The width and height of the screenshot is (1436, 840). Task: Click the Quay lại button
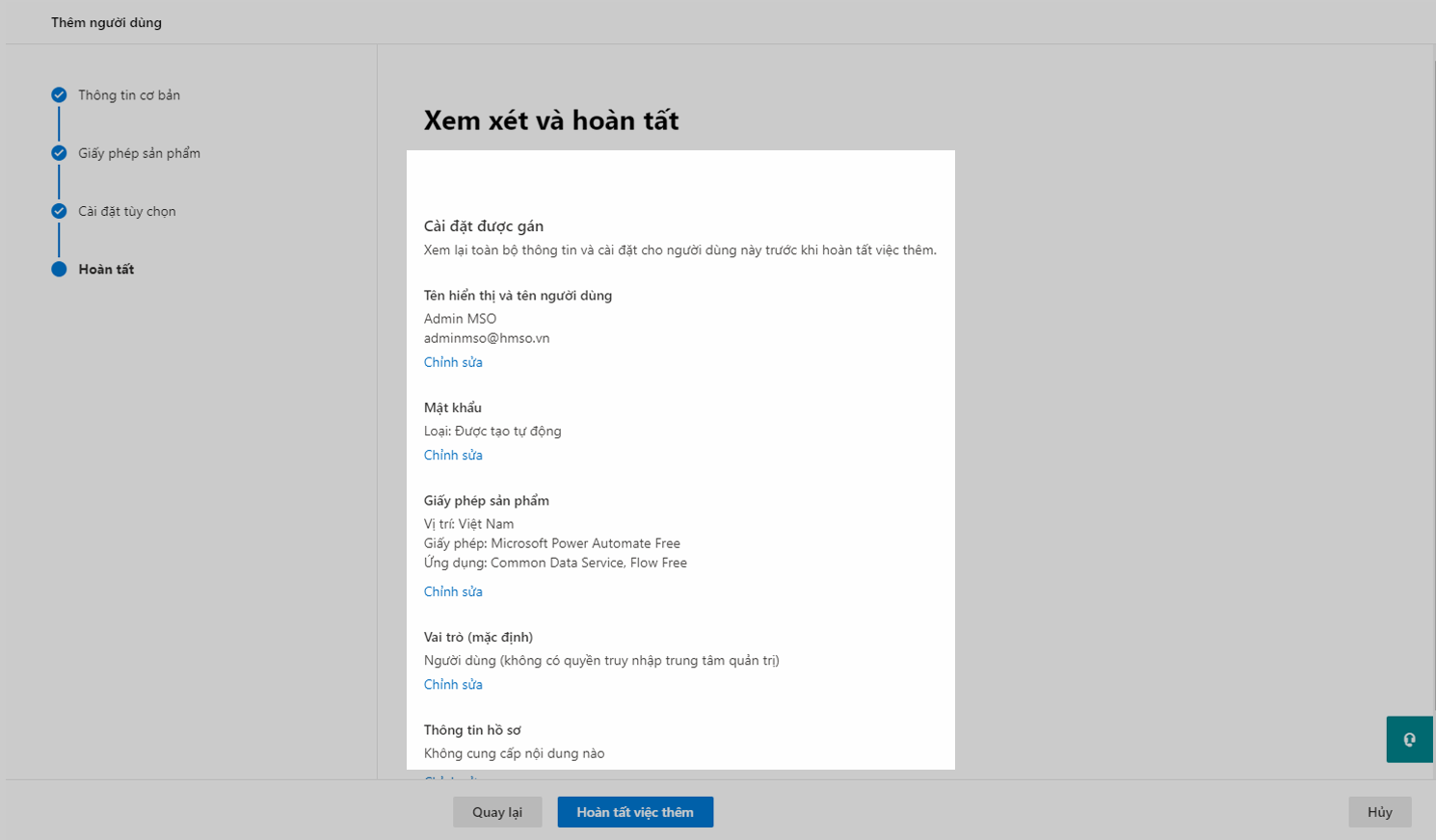coord(497,812)
